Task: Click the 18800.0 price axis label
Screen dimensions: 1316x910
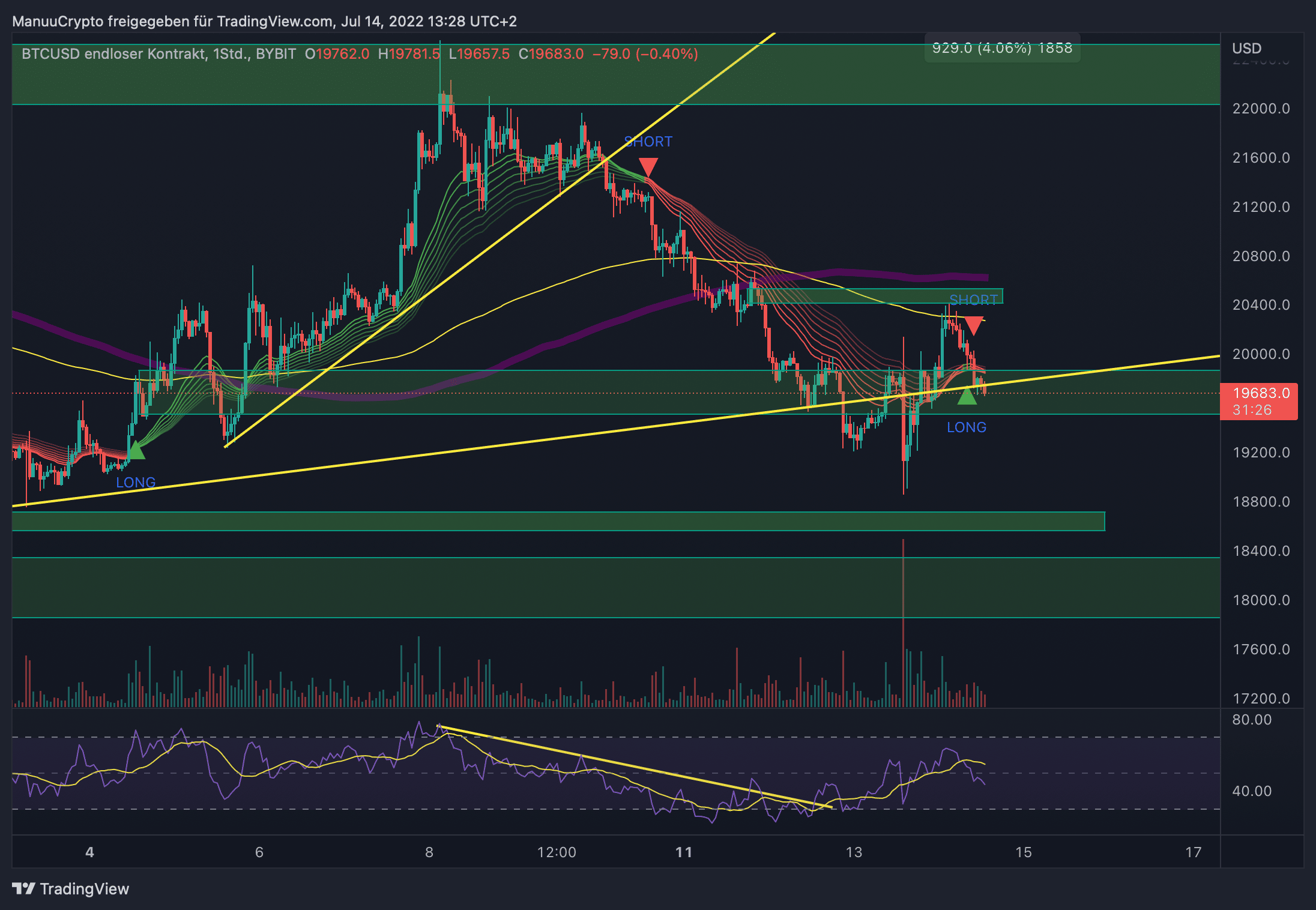Action: tap(1261, 502)
